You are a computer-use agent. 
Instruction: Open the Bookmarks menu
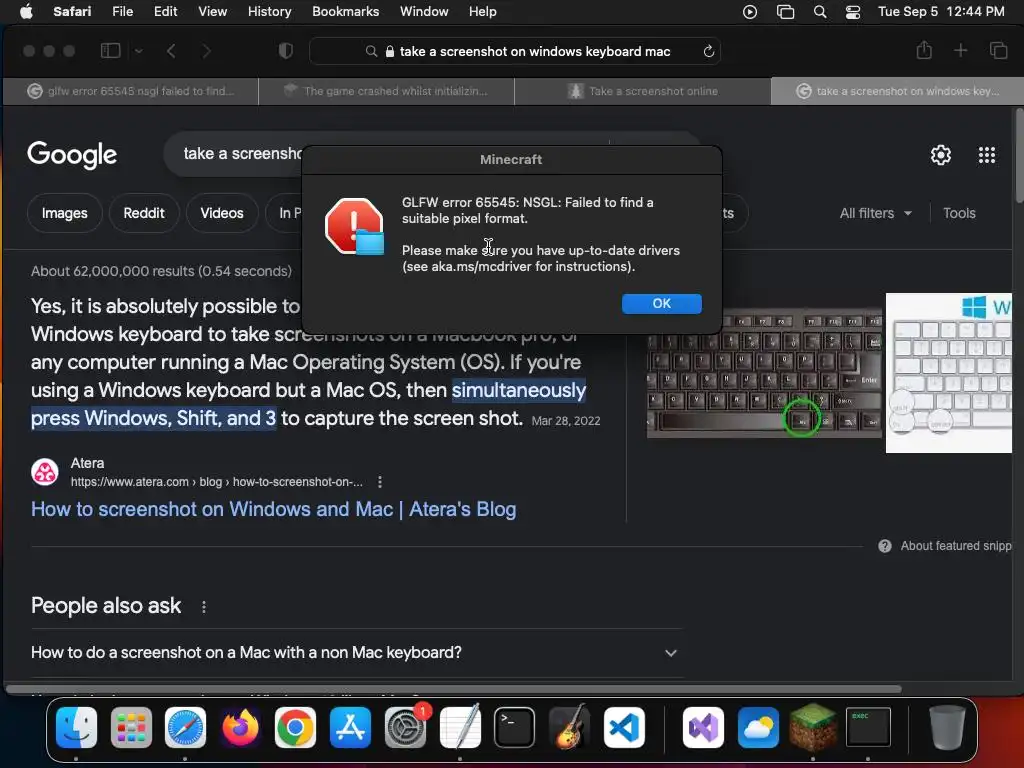(x=345, y=11)
